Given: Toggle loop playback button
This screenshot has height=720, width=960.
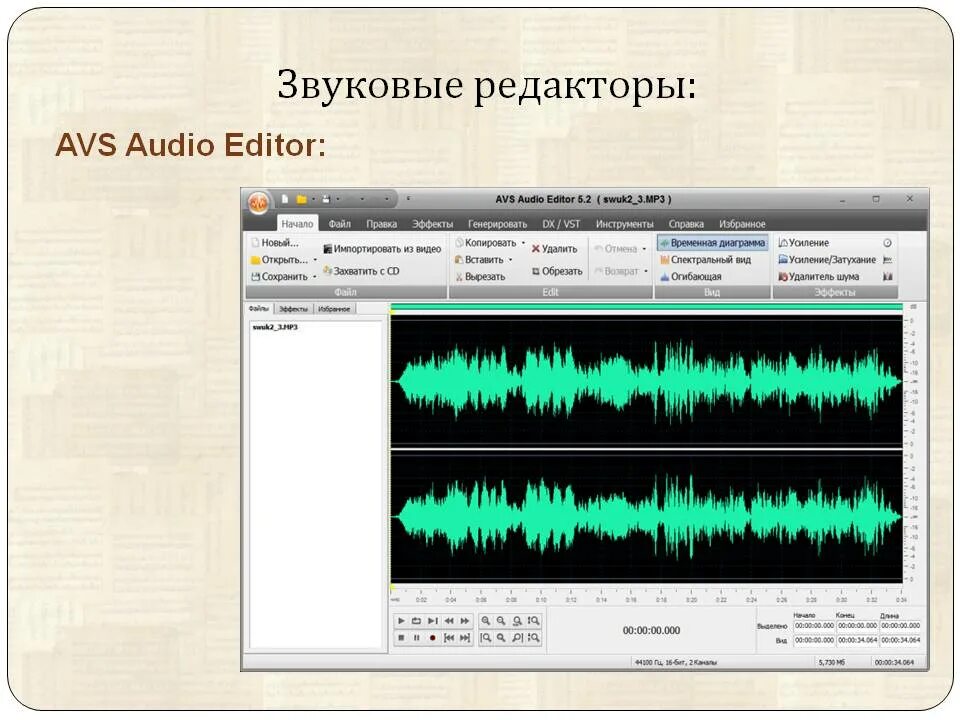Looking at the screenshot, I should pyautogui.click(x=417, y=621).
